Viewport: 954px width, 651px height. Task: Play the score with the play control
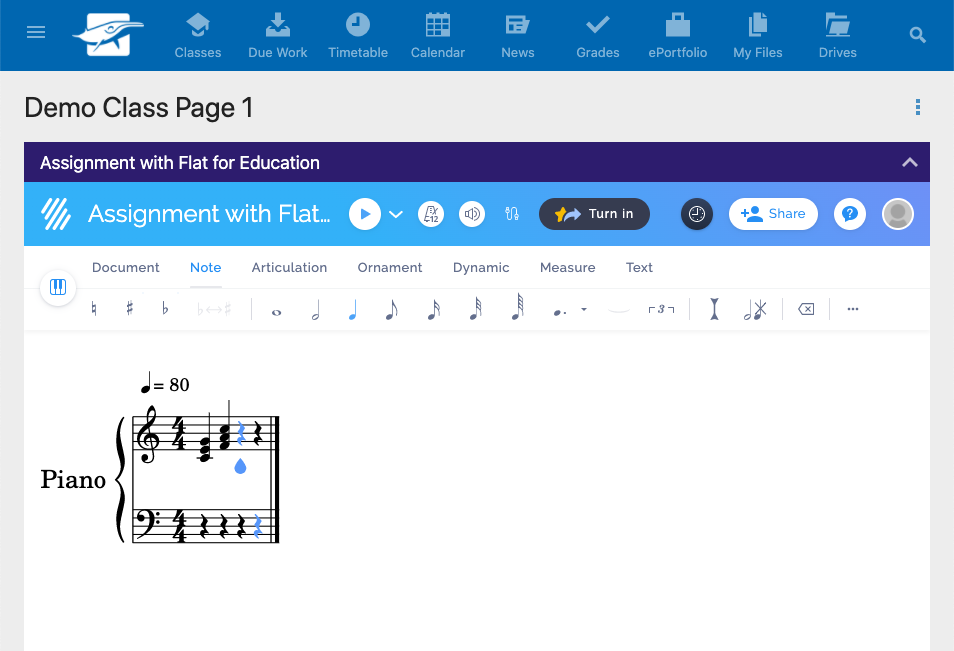365,213
